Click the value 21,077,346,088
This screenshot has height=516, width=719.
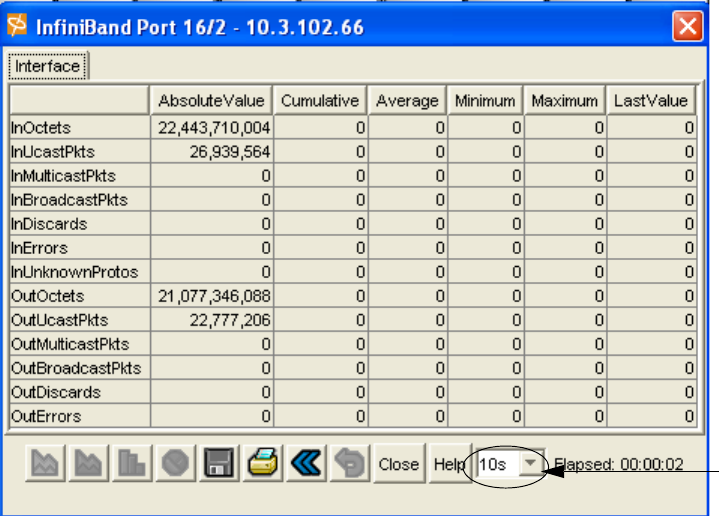tap(214, 296)
